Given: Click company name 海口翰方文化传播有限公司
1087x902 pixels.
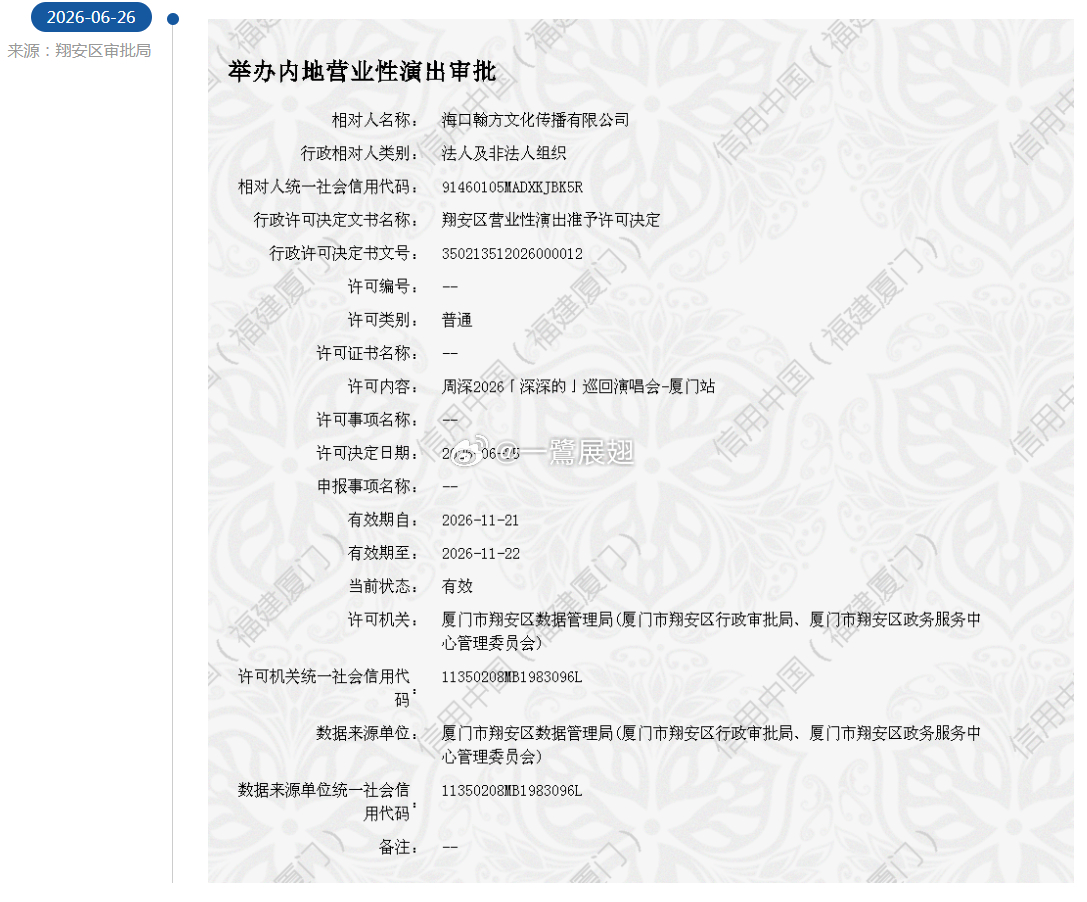Looking at the screenshot, I should (535, 120).
